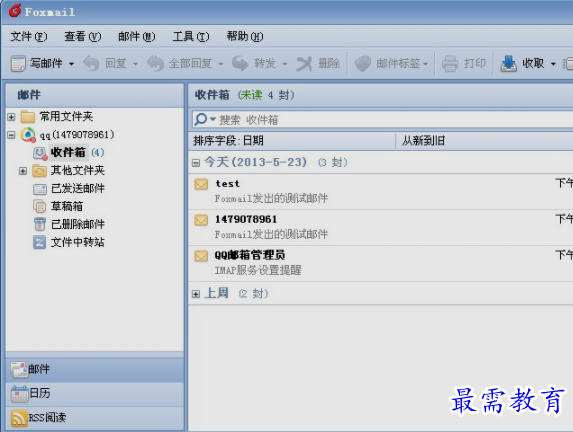The width and height of the screenshot is (573, 432).
Task: Select the 已发送邮件 folder label
Action: [78, 189]
